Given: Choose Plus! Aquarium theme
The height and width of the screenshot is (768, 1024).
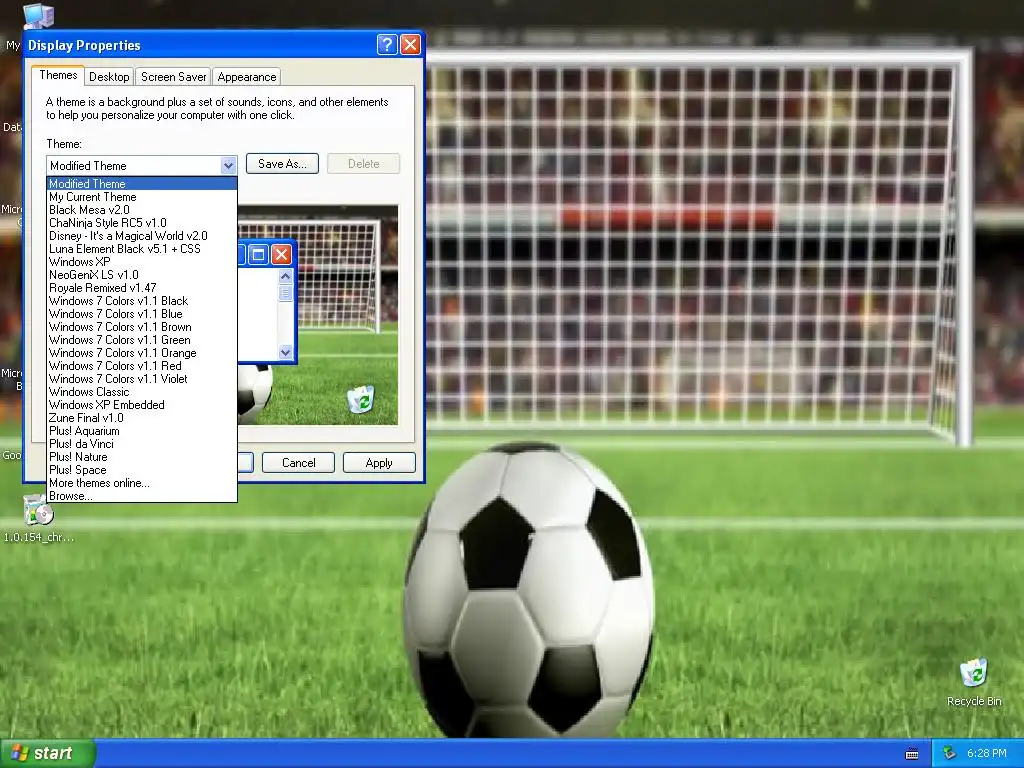Looking at the screenshot, I should pyautogui.click(x=142, y=431).
